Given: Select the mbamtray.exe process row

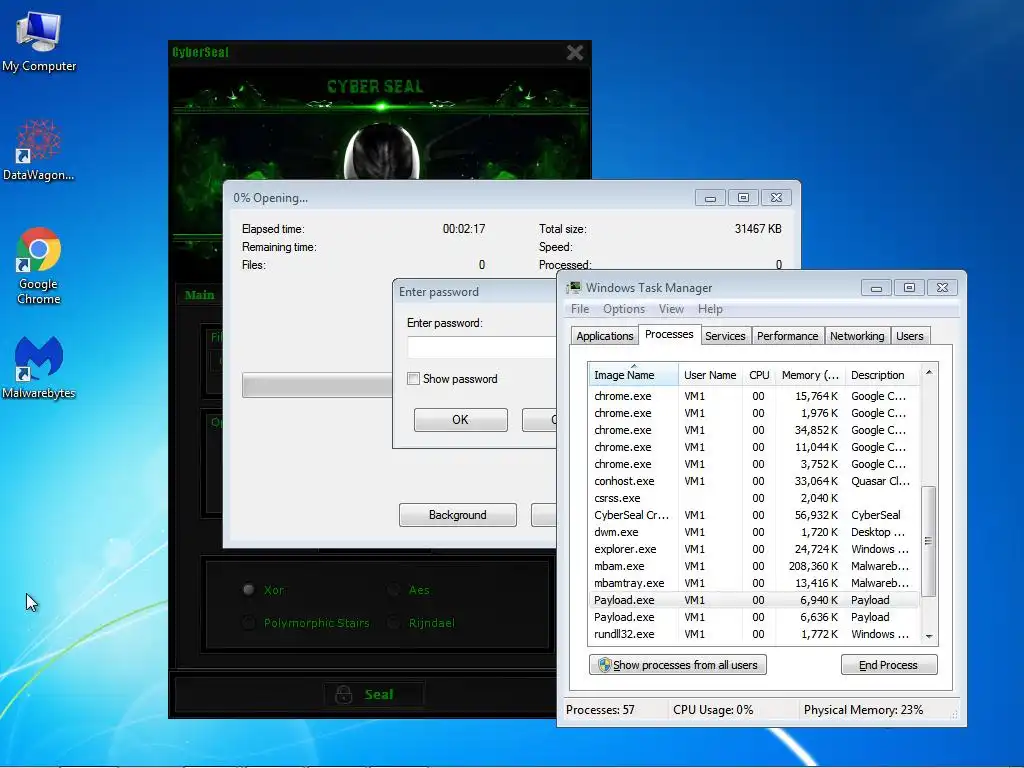Looking at the screenshot, I should [x=753, y=583].
